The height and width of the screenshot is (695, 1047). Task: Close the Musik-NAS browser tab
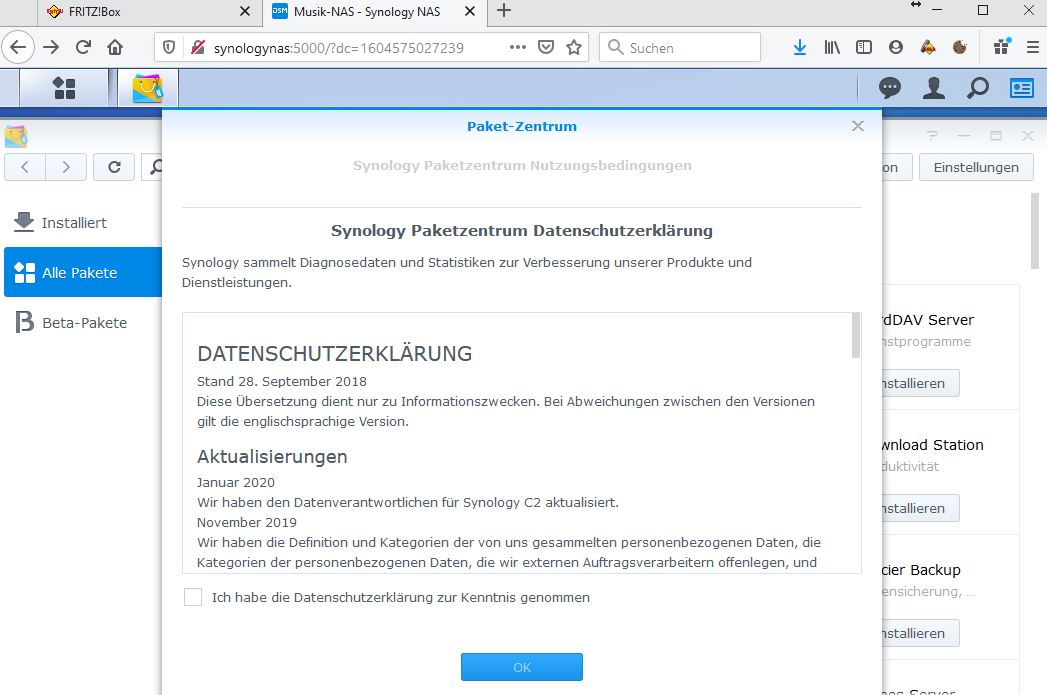pyautogui.click(x=470, y=11)
